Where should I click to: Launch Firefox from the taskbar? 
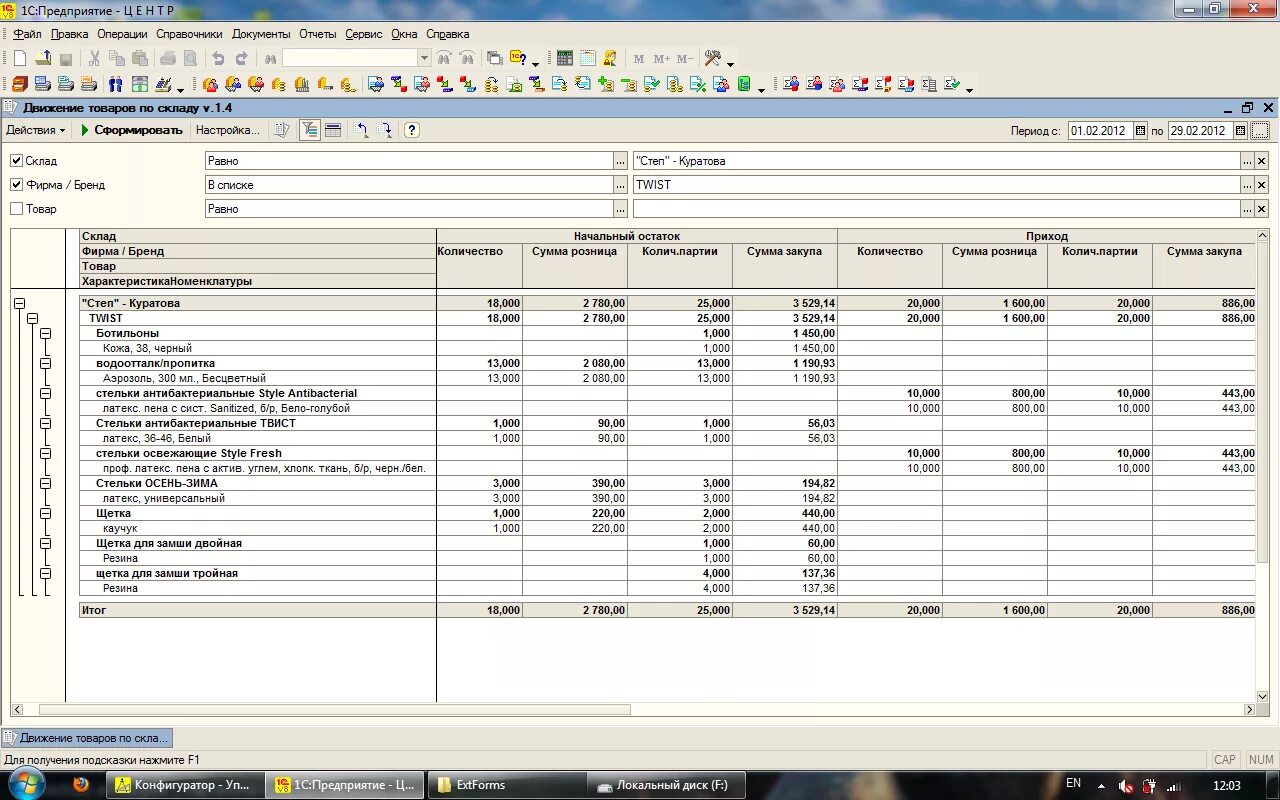(82, 785)
